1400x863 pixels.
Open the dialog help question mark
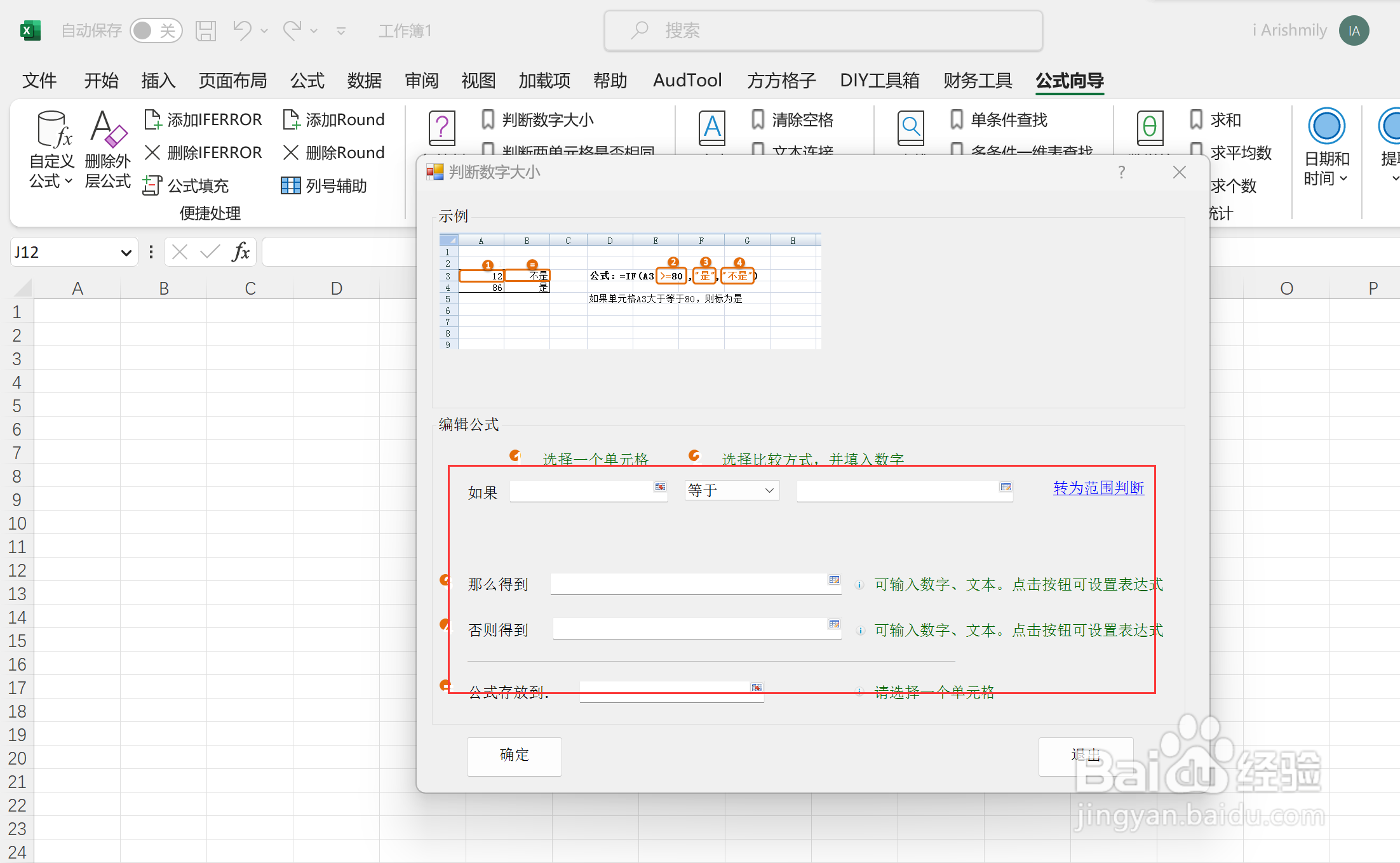(x=1121, y=172)
